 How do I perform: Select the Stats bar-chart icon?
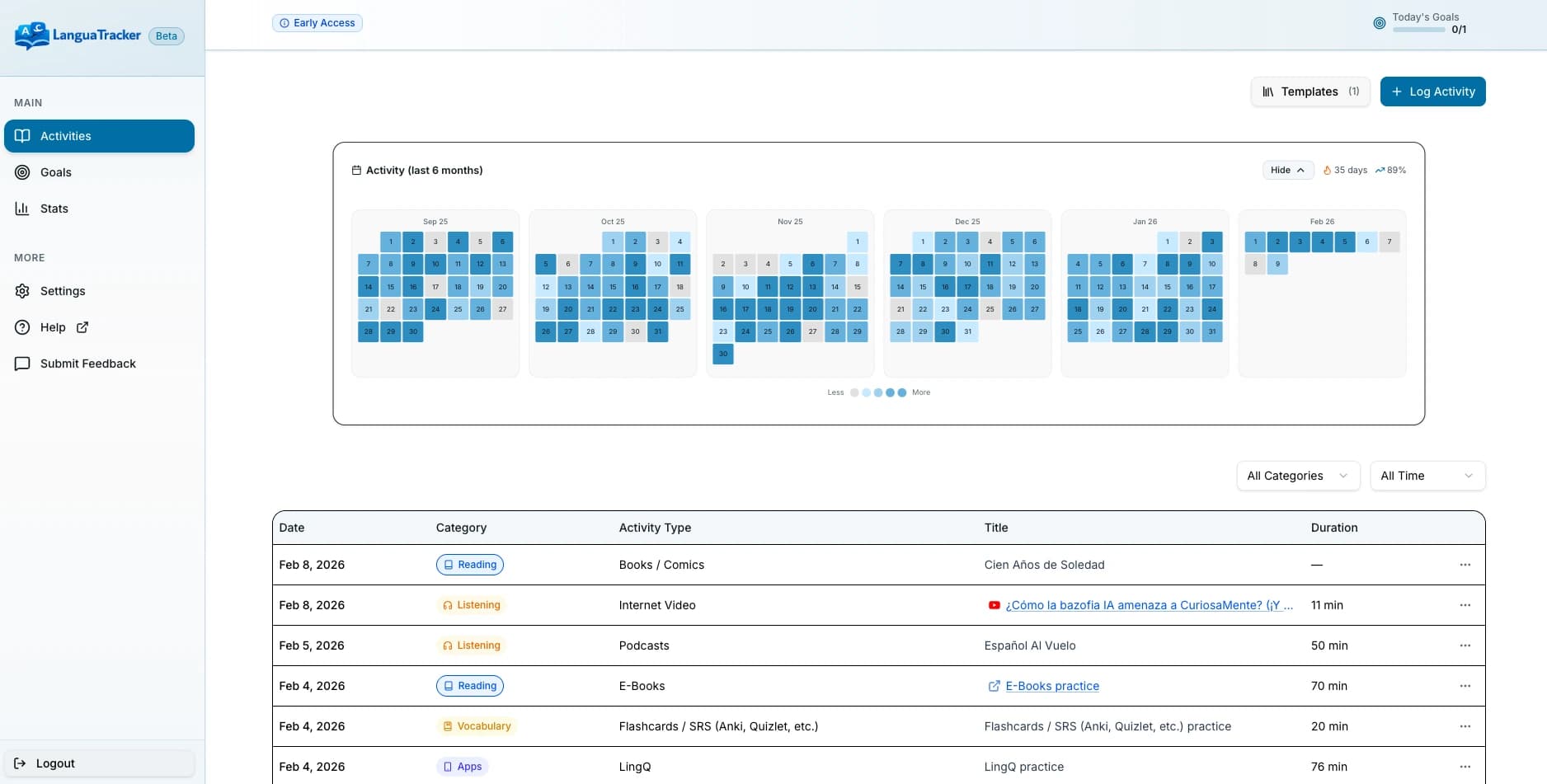(x=22, y=209)
